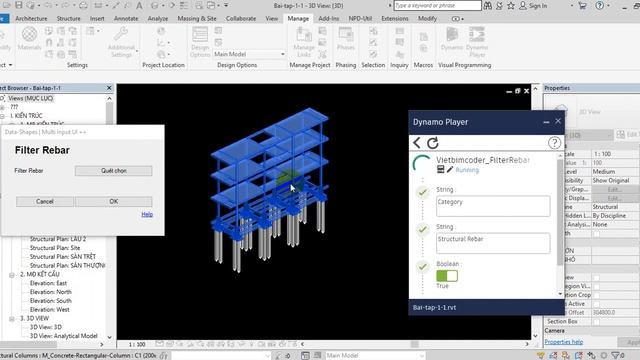Click the spinning run status icon
640x360 pixels.
(422, 163)
